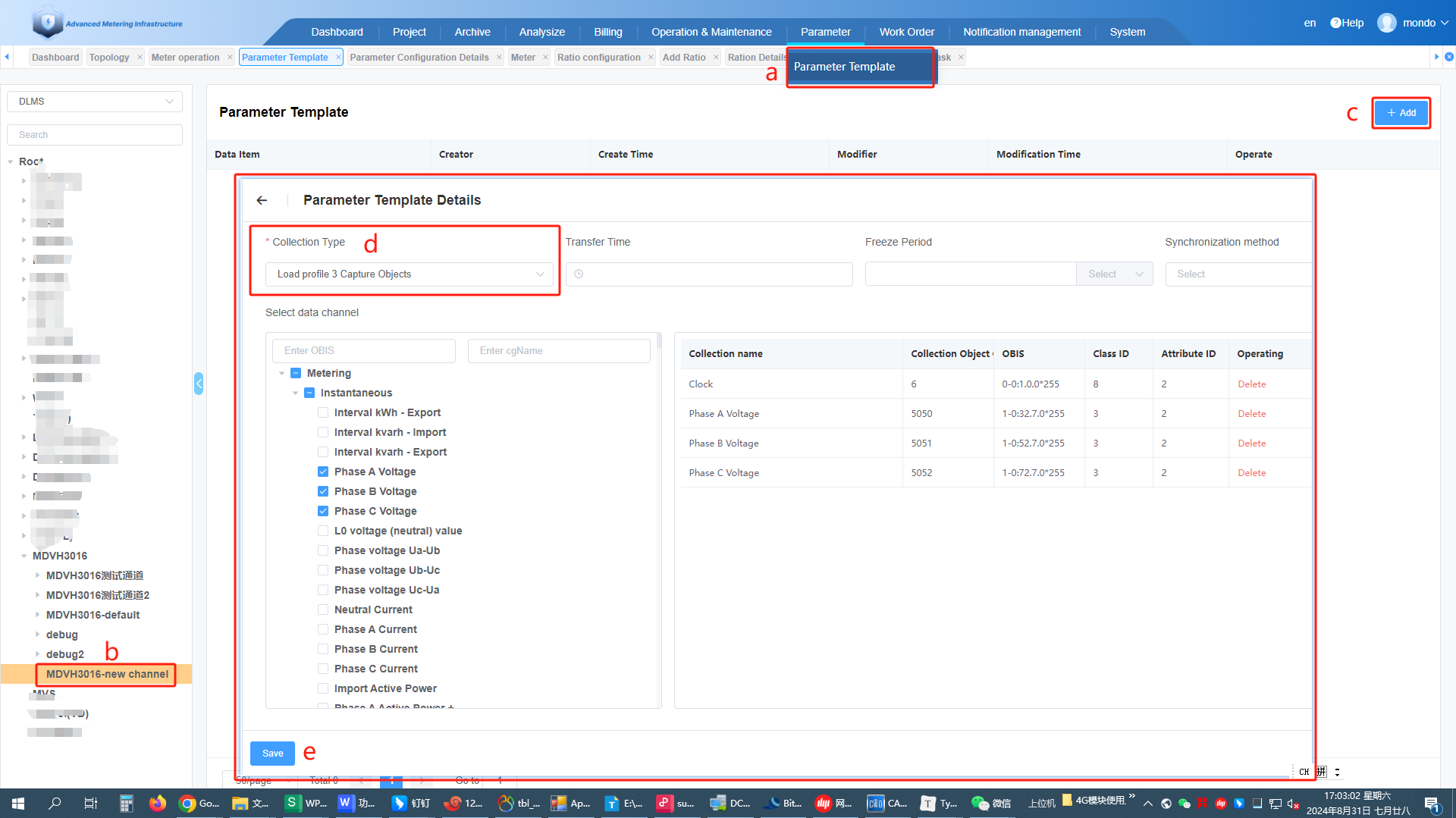
Task: Select MDVH3016-new channel in tree
Action: click(x=107, y=674)
